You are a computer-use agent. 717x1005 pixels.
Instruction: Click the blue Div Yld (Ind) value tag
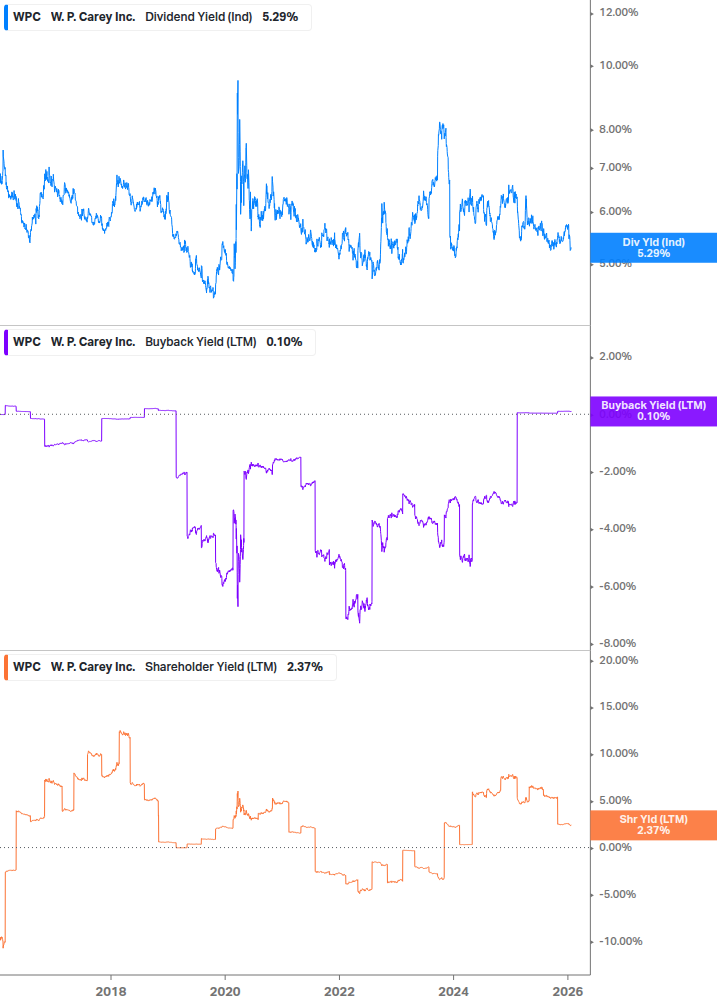653,247
